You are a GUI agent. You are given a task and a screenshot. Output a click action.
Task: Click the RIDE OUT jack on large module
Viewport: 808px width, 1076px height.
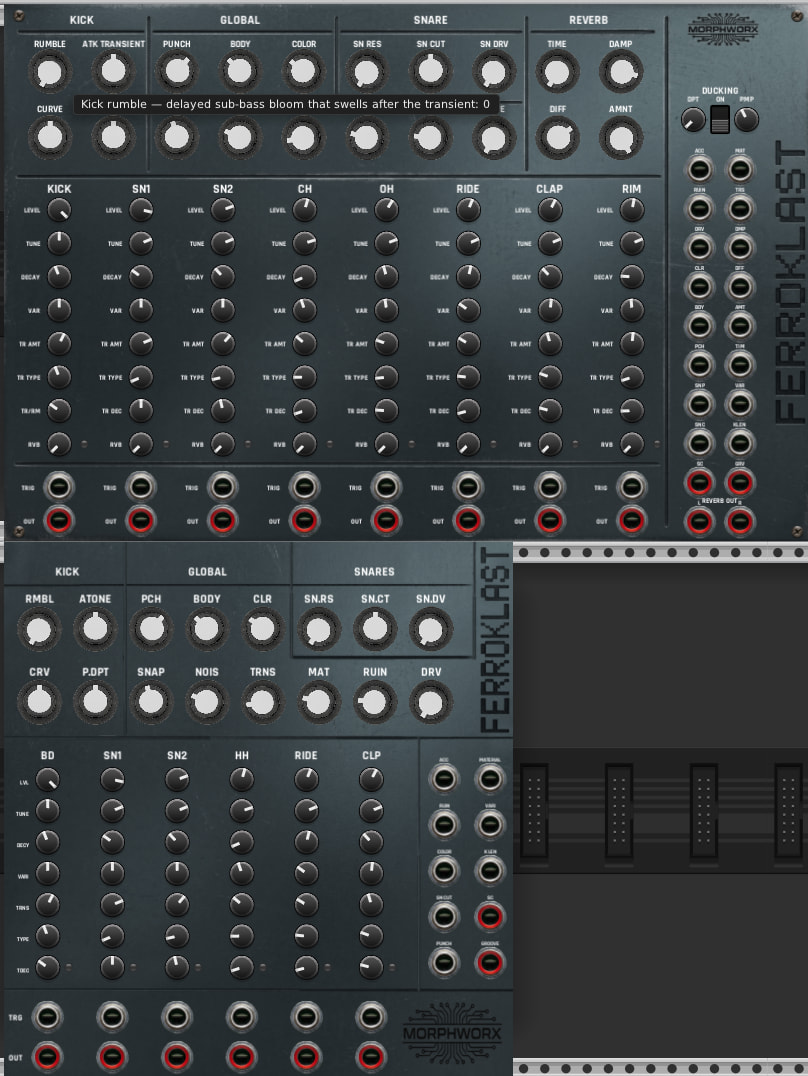click(x=467, y=520)
